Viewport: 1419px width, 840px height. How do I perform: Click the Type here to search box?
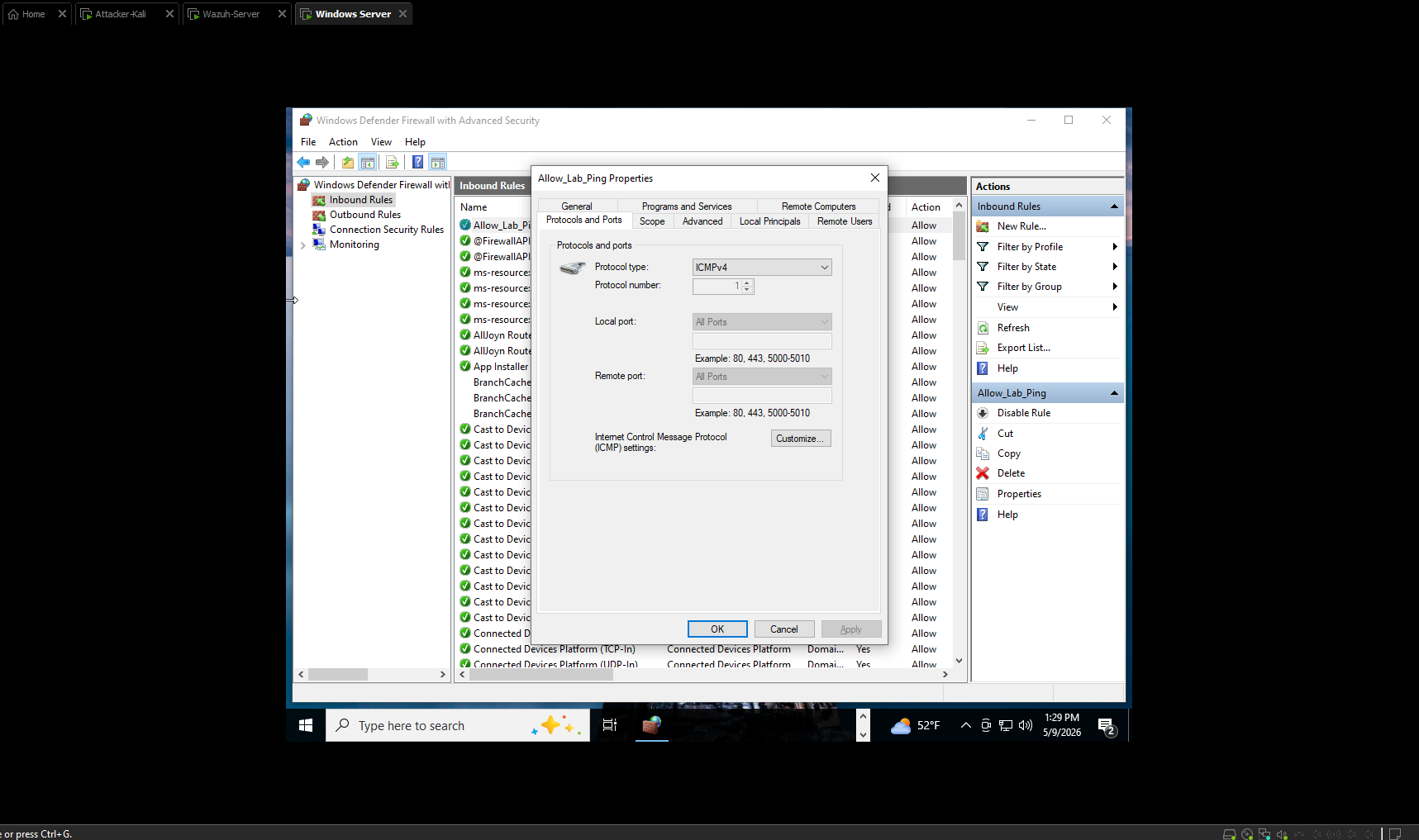tap(458, 725)
